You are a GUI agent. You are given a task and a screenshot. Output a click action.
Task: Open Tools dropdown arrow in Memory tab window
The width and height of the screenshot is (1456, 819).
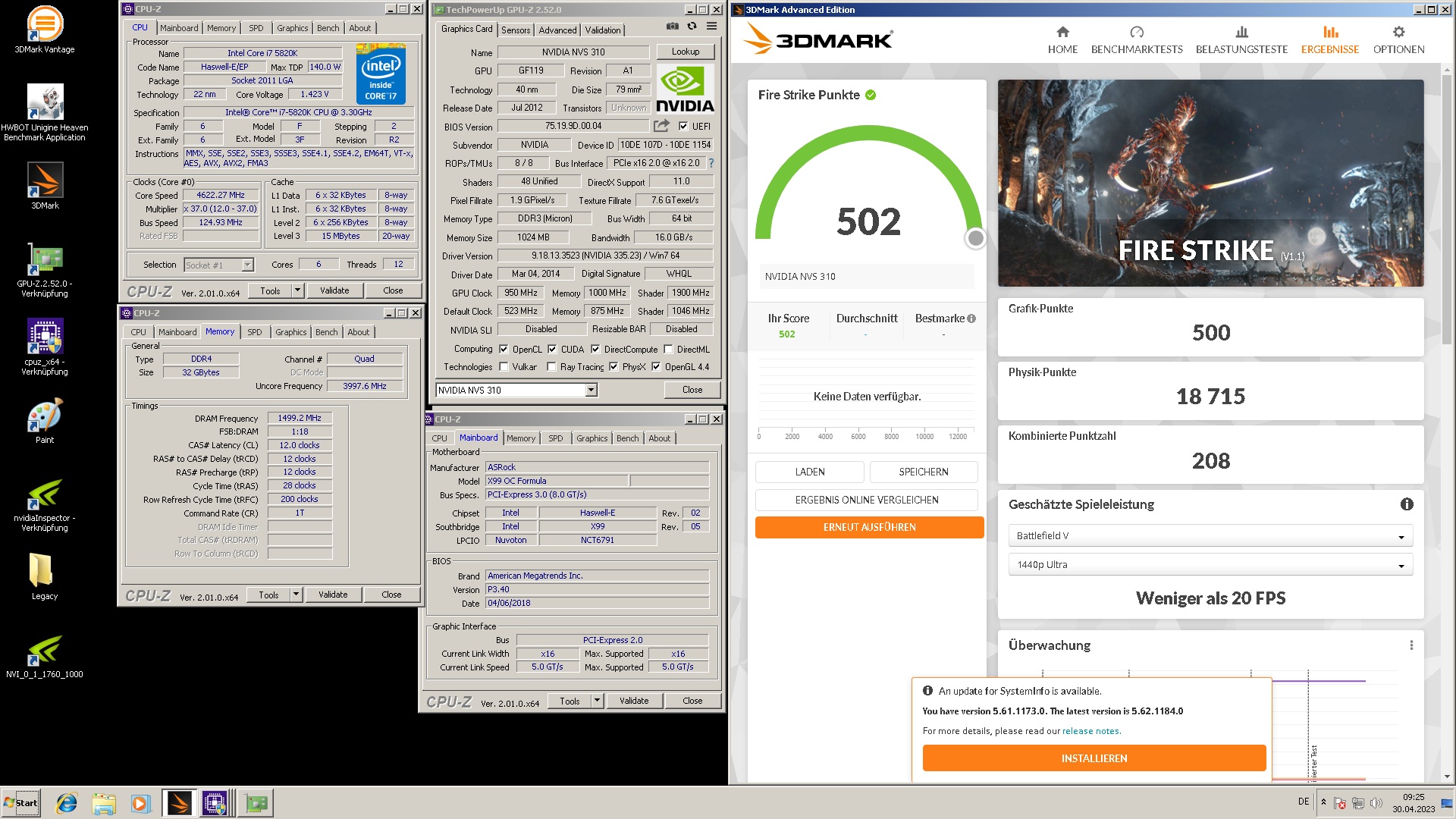click(296, 595)
